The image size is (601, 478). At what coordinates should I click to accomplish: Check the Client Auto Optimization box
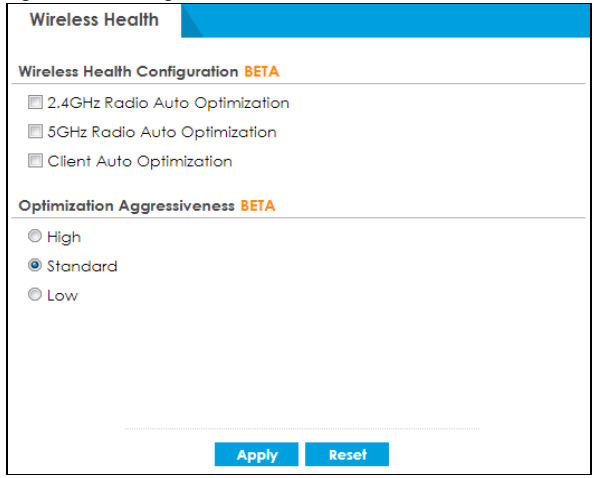pos(36,161)
